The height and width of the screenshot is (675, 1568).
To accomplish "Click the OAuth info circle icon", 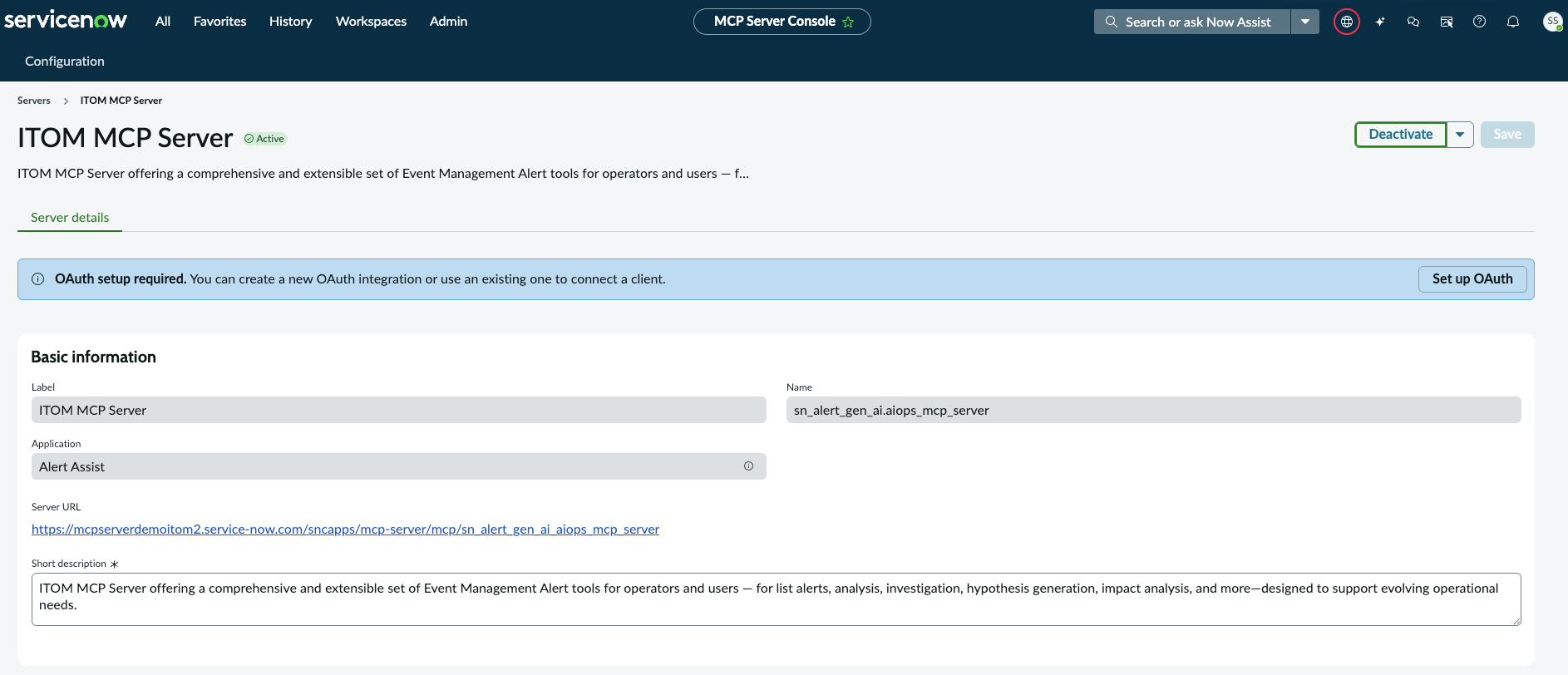I will click(37, 279).
